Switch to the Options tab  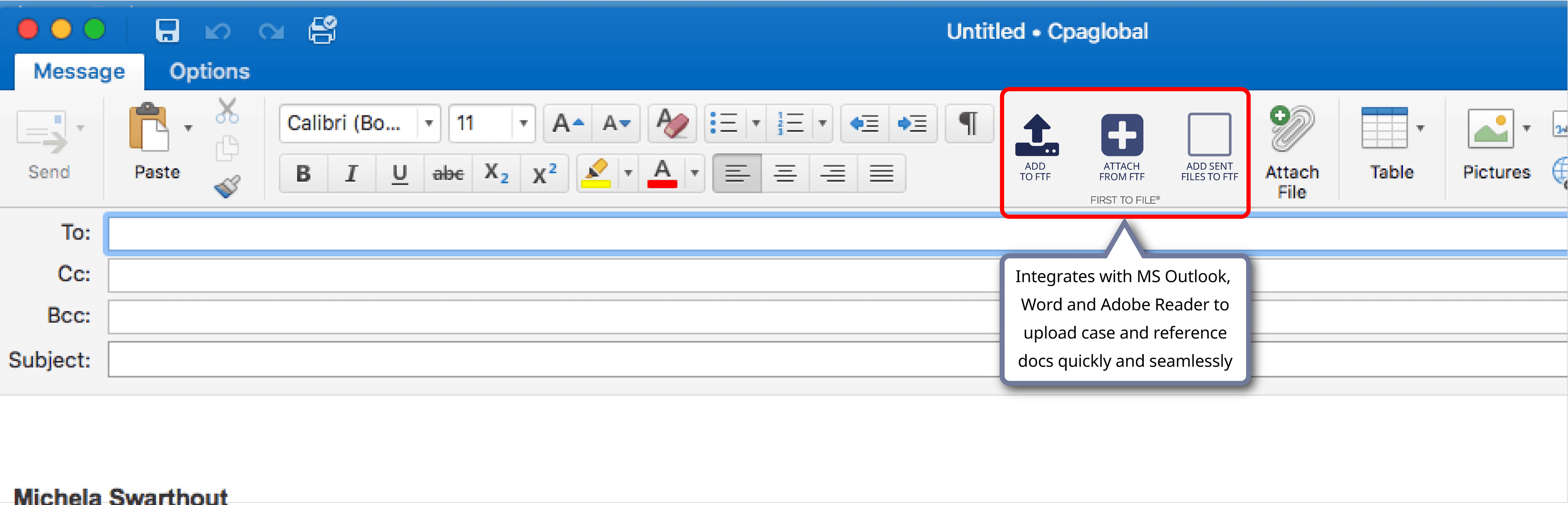209,72
